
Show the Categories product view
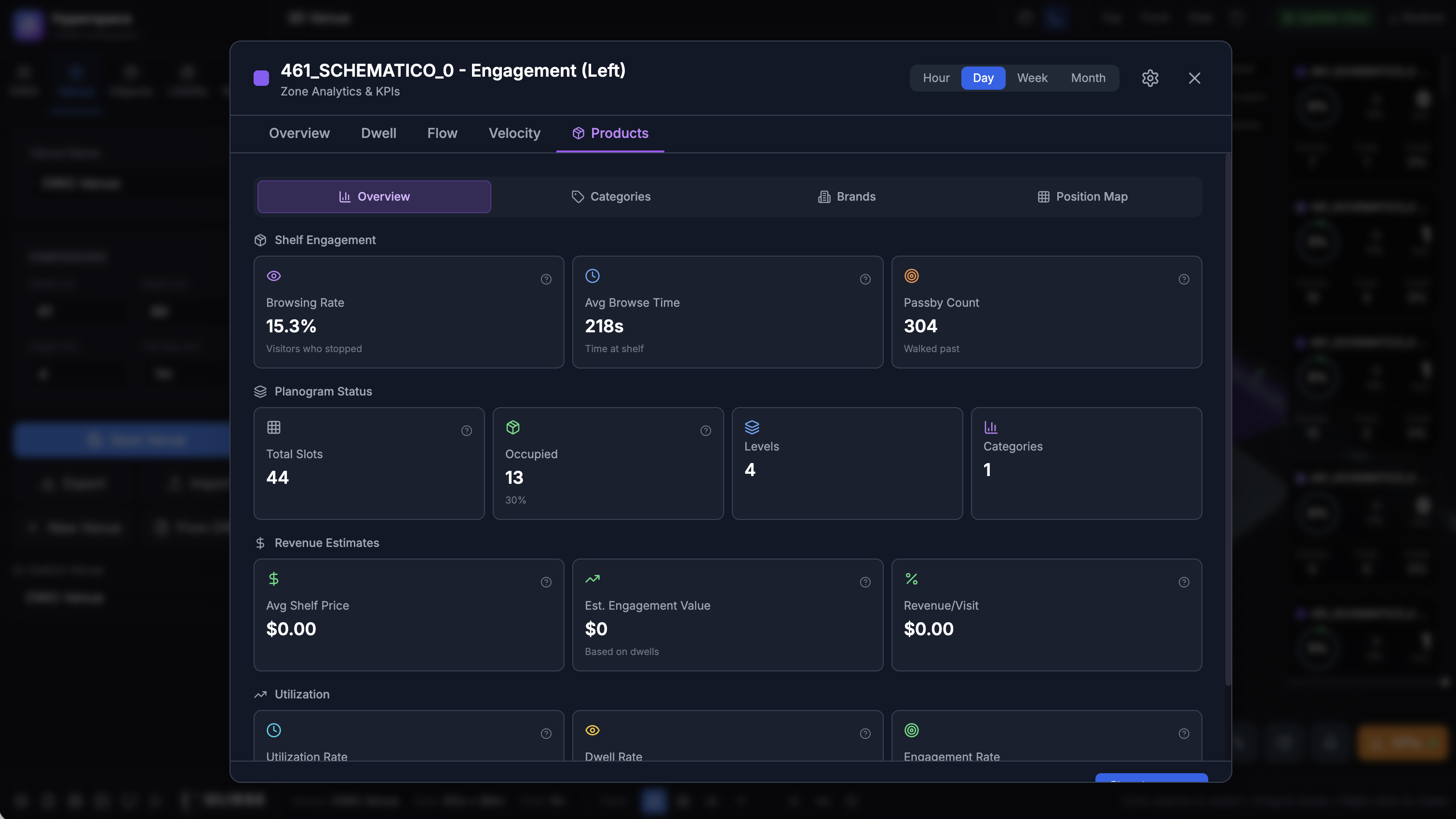pyautogui.click(x=610, y=197)
